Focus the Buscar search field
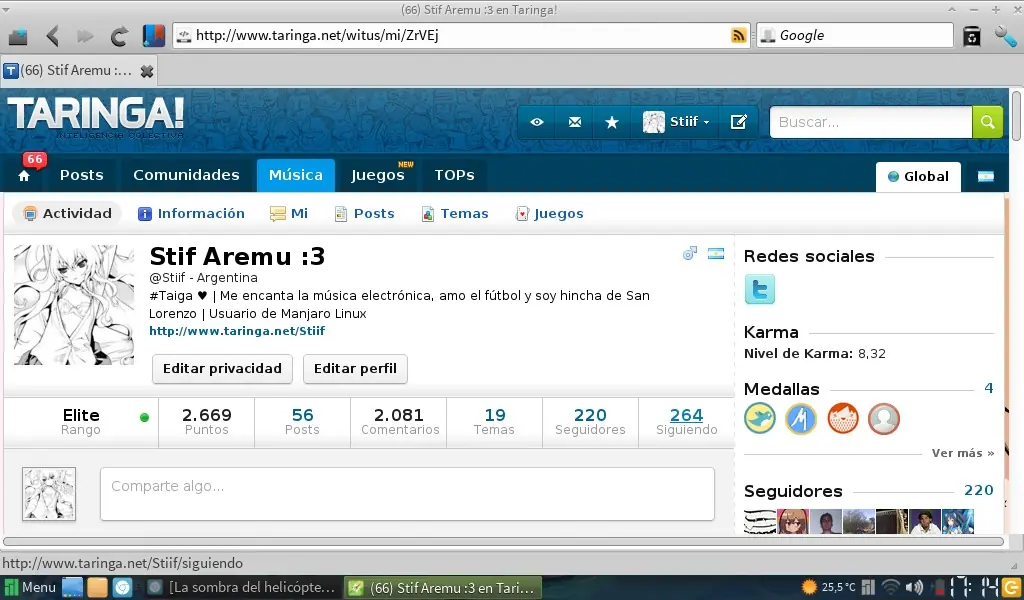This screenshot has height=600, width=1024. [871, 122]
